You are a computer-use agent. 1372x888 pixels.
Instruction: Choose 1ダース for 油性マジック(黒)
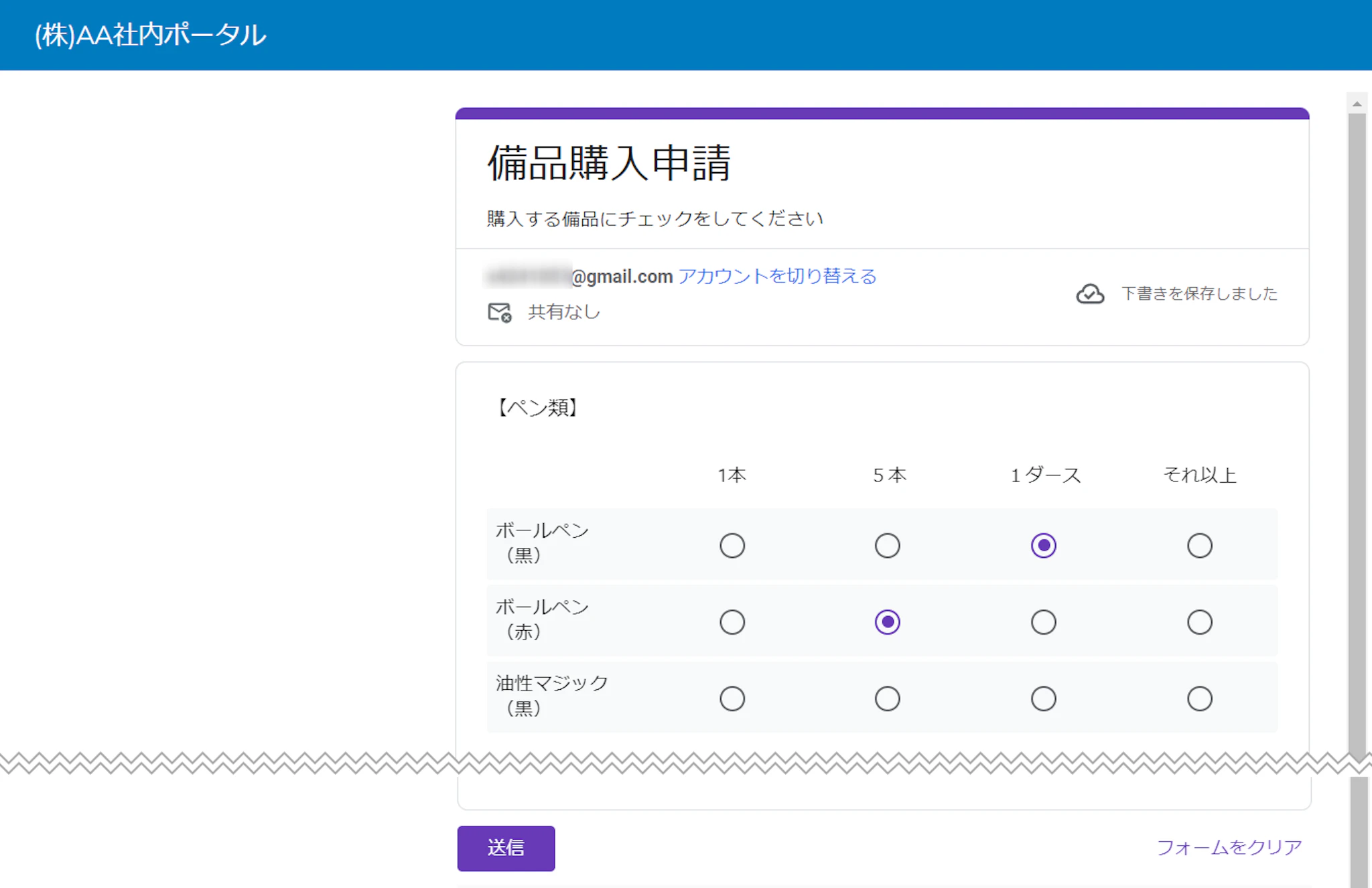coord(1043,698)
